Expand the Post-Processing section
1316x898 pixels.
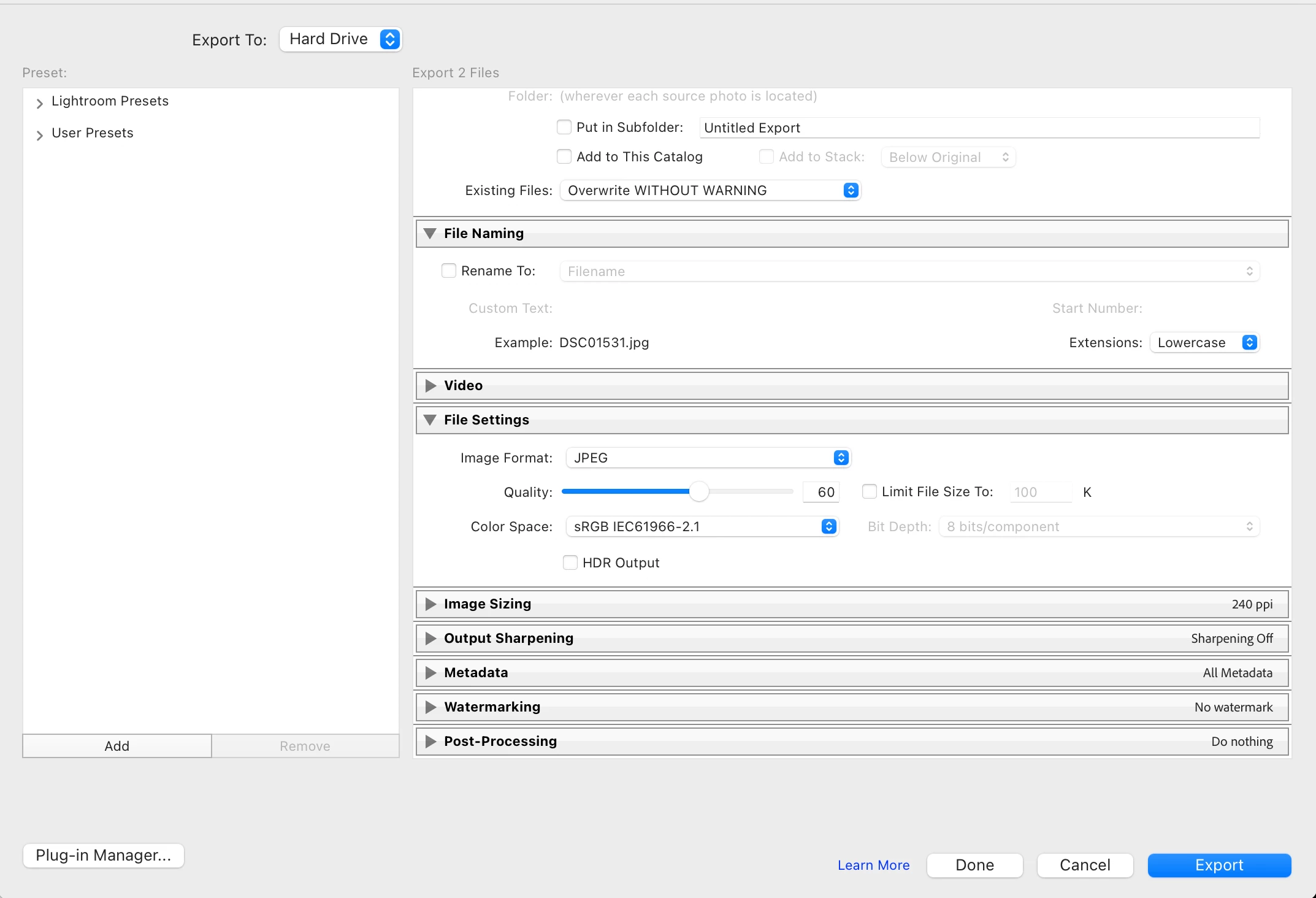[x=430, y=742]
